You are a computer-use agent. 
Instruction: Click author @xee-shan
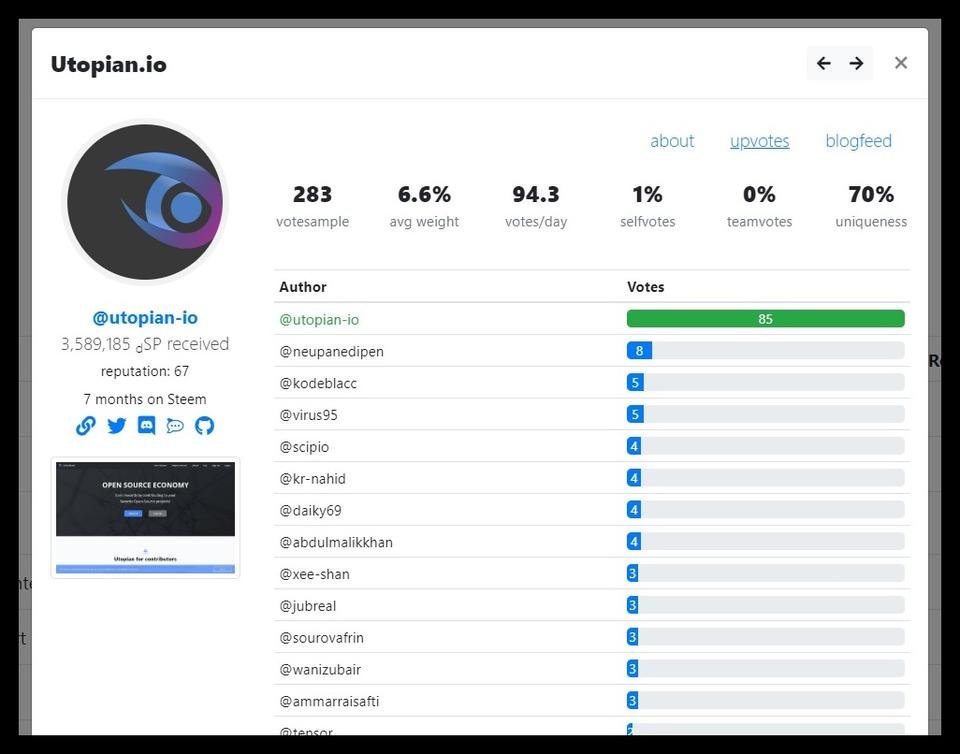(314, 574)
